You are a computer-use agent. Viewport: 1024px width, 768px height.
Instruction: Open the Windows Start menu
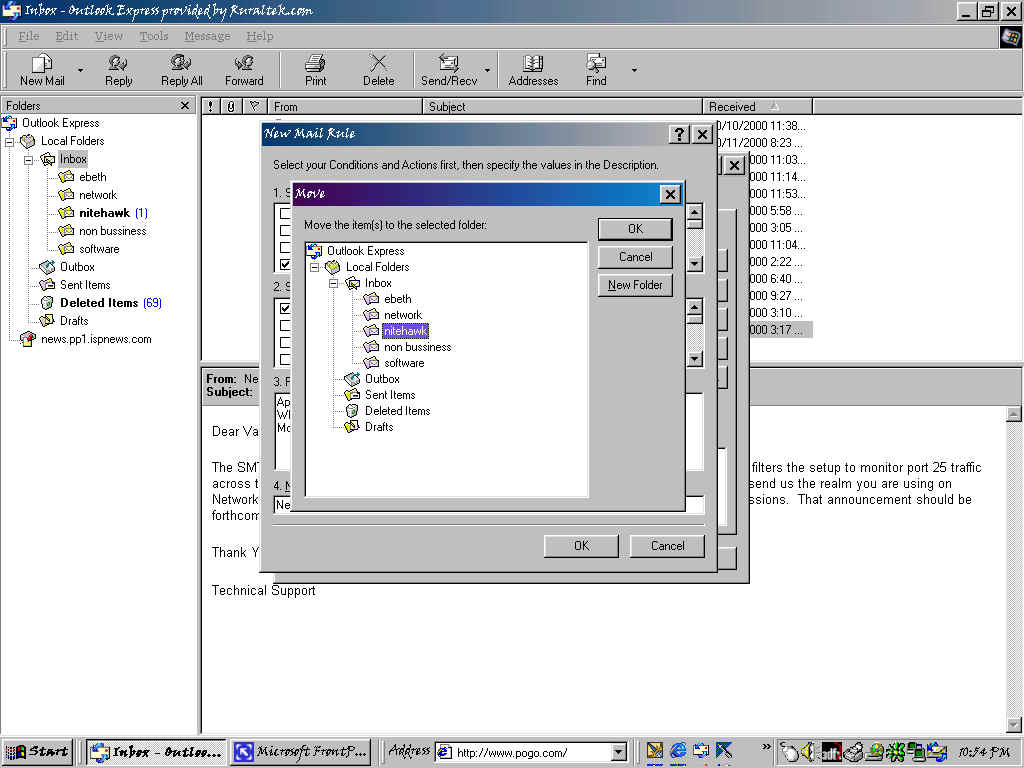point(38,752)
